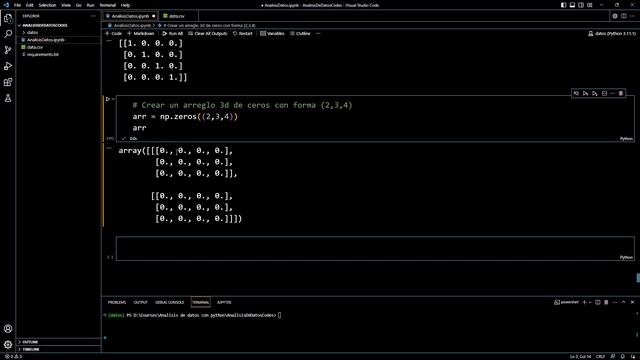Open new terminal profile dropdown
The image size is (640, 360).
[x=590, y=302]
